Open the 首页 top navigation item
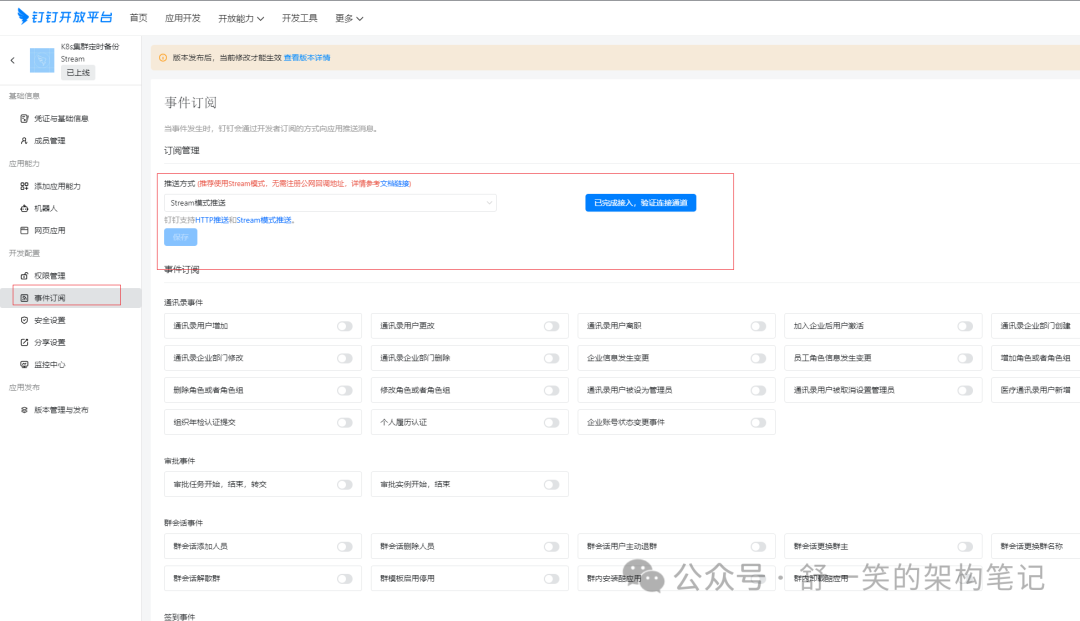Screen dimensions: 1080x621 [138, 18]
